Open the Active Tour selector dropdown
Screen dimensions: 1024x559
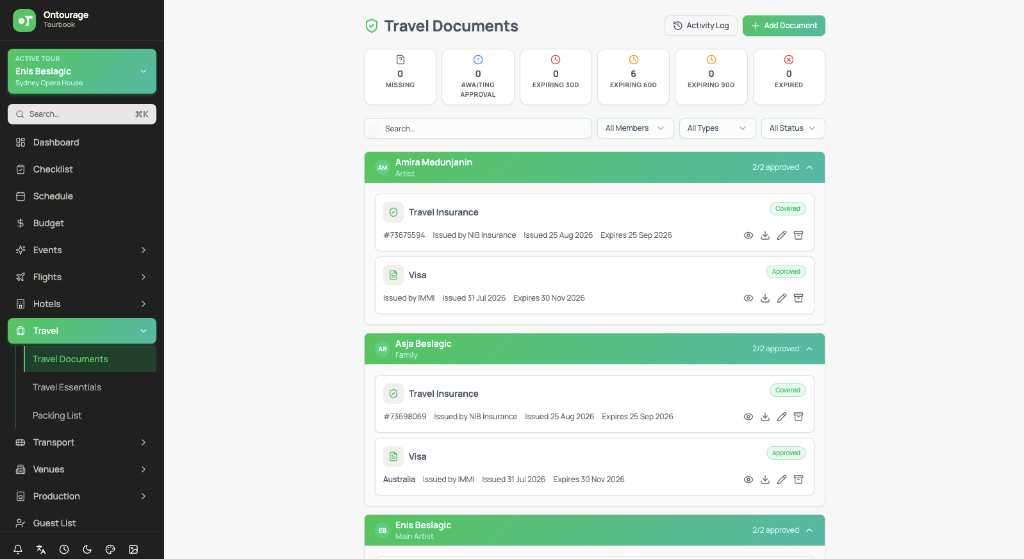82,71
